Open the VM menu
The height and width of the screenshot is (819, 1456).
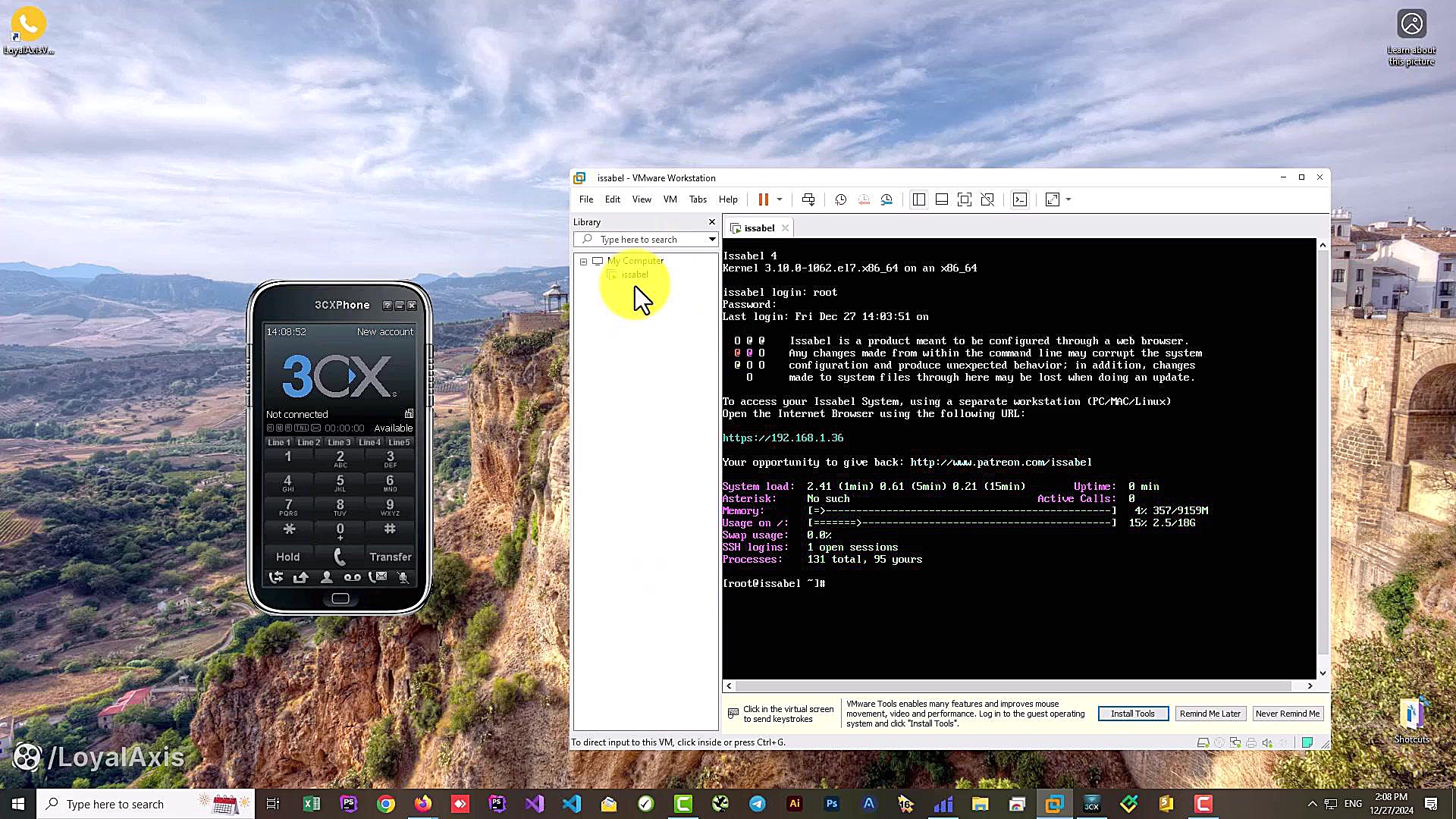coord(670,199)
